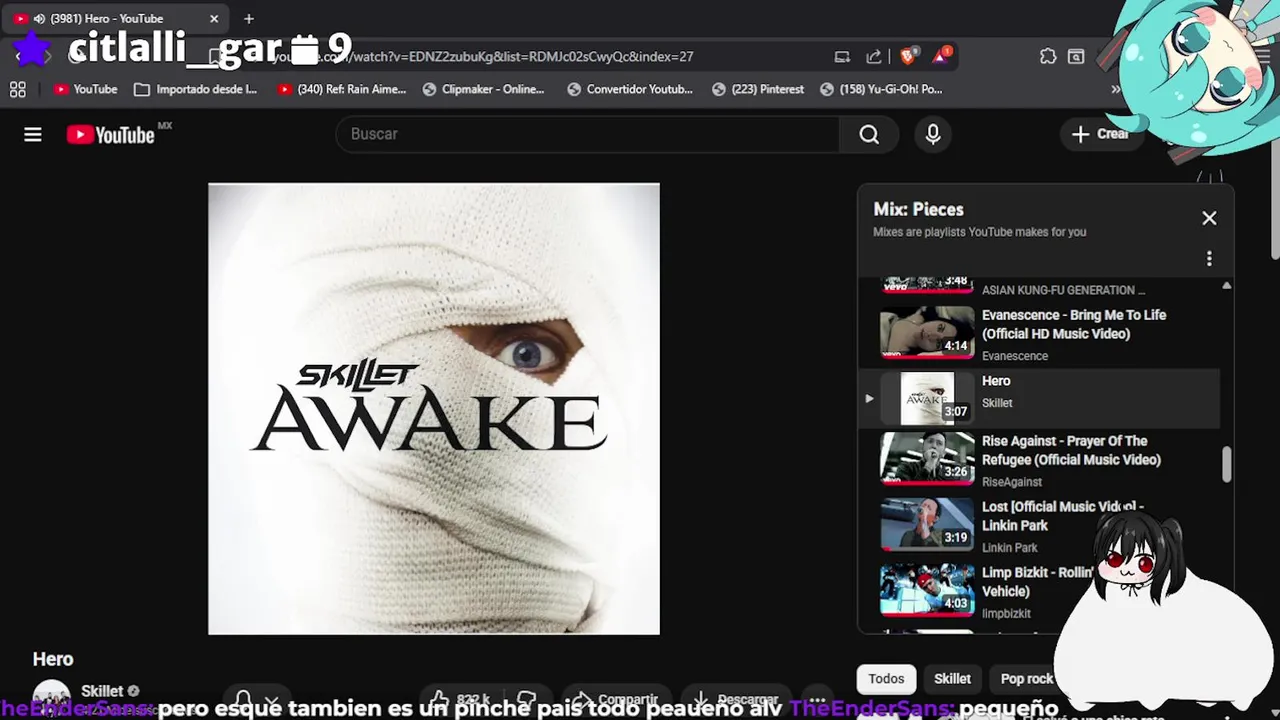This screenshot has width=1280, height=720.
Task: Toggle the browser sidebar panel icon
Action: point(1076,57)
